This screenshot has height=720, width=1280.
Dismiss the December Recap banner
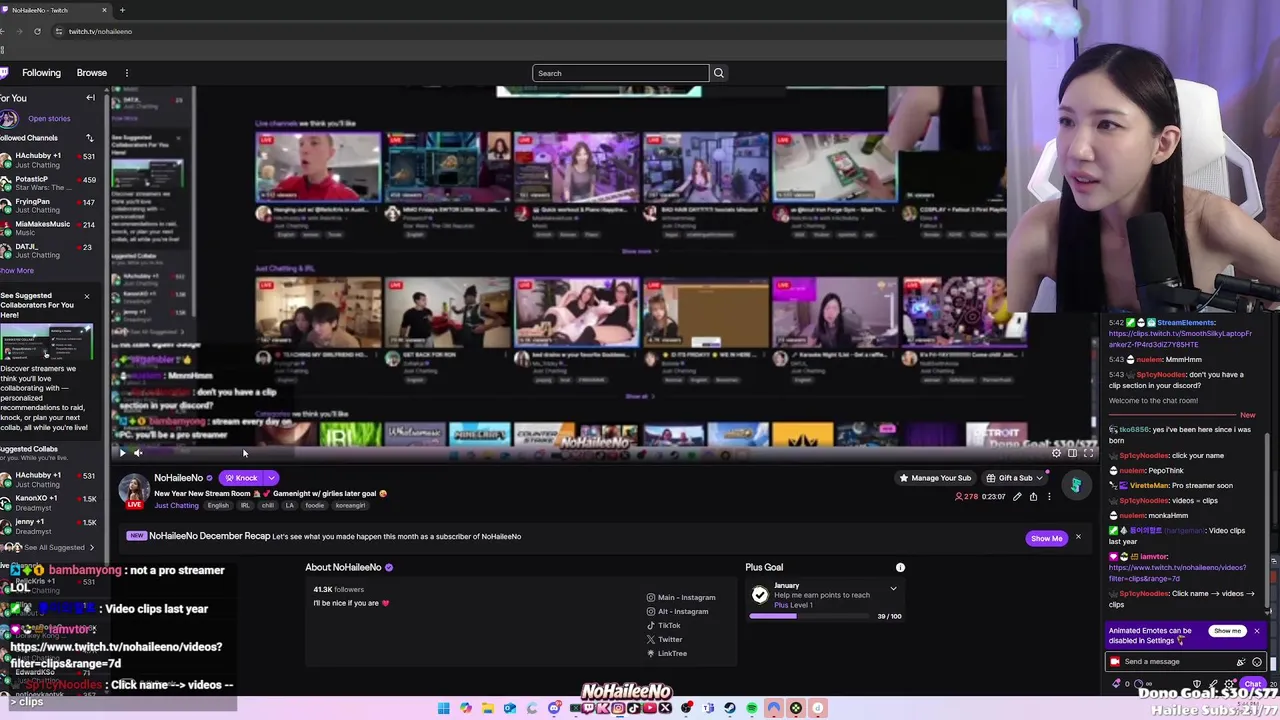pyautogui.click(x=1078, y=538)
